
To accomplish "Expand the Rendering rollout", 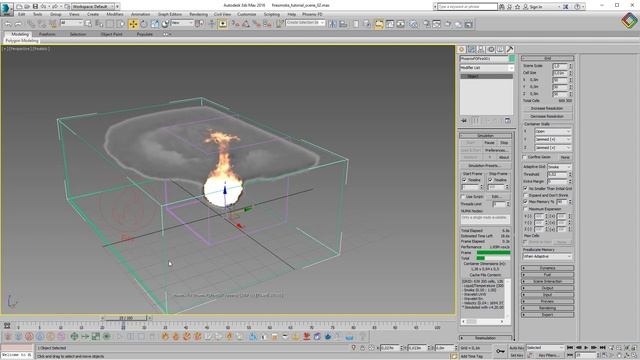I will click(547, 308).
